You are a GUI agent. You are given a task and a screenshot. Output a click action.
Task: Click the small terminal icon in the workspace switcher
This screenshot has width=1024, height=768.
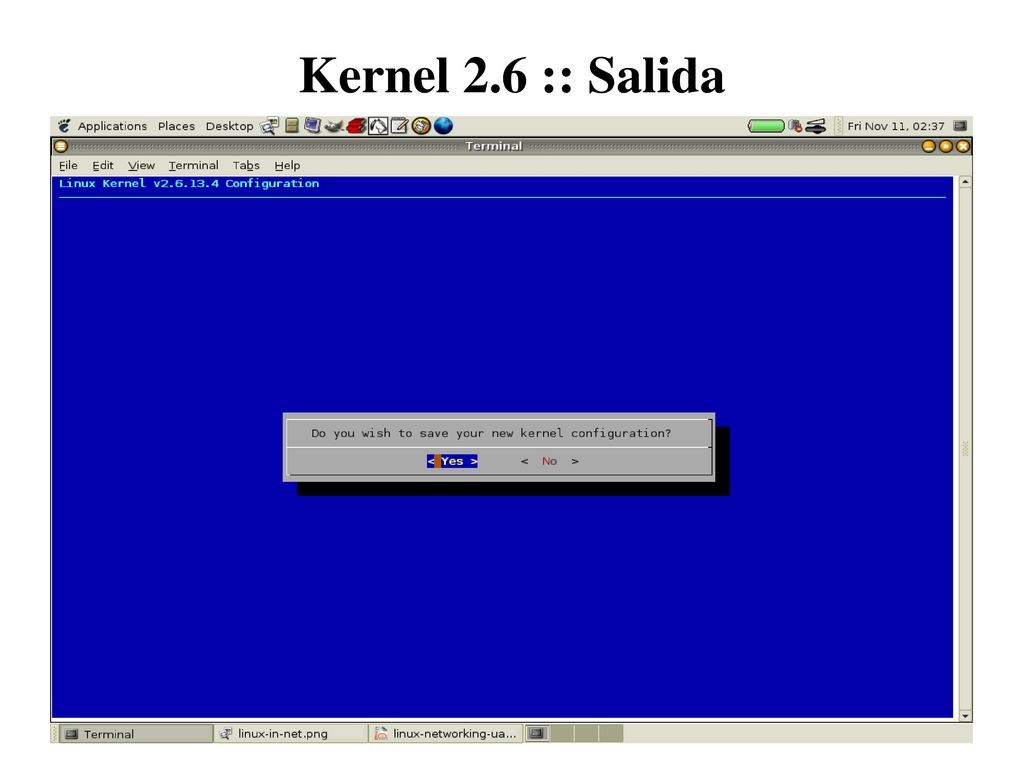coord(536,733)
